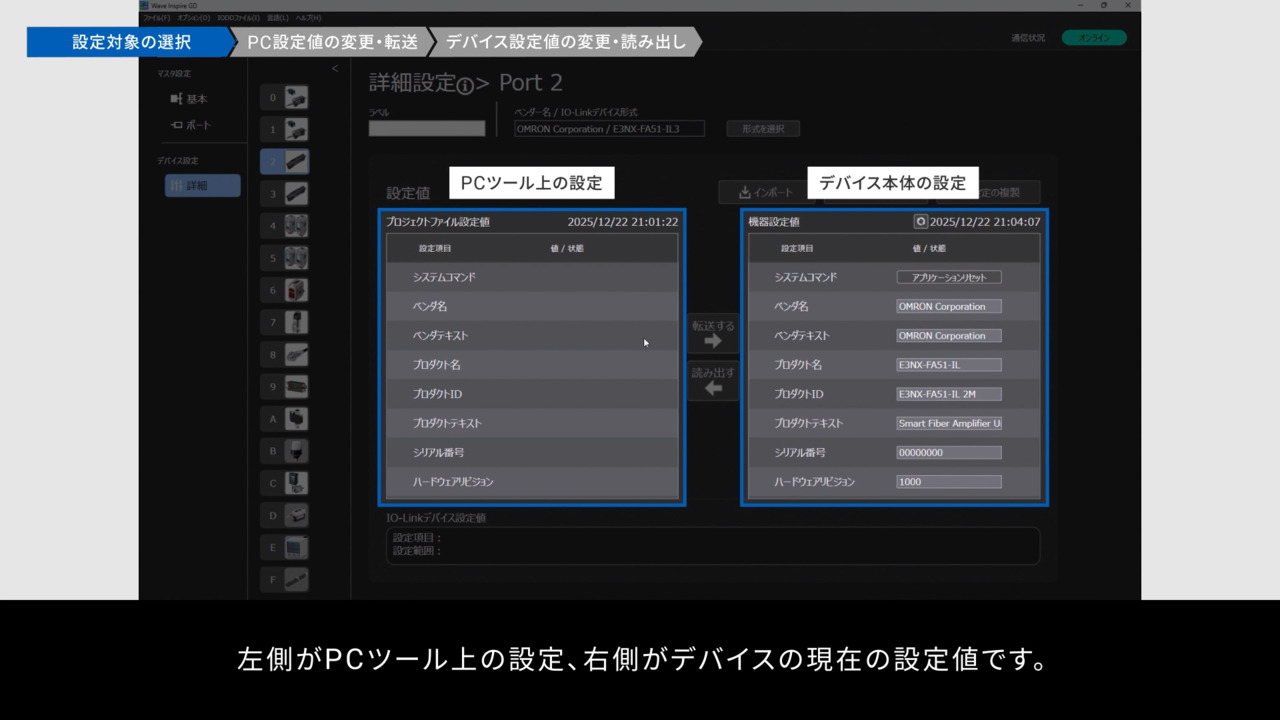1280x720 pixels.
Task: Click the ラベル input field
Action: click(x=426, y=129)
